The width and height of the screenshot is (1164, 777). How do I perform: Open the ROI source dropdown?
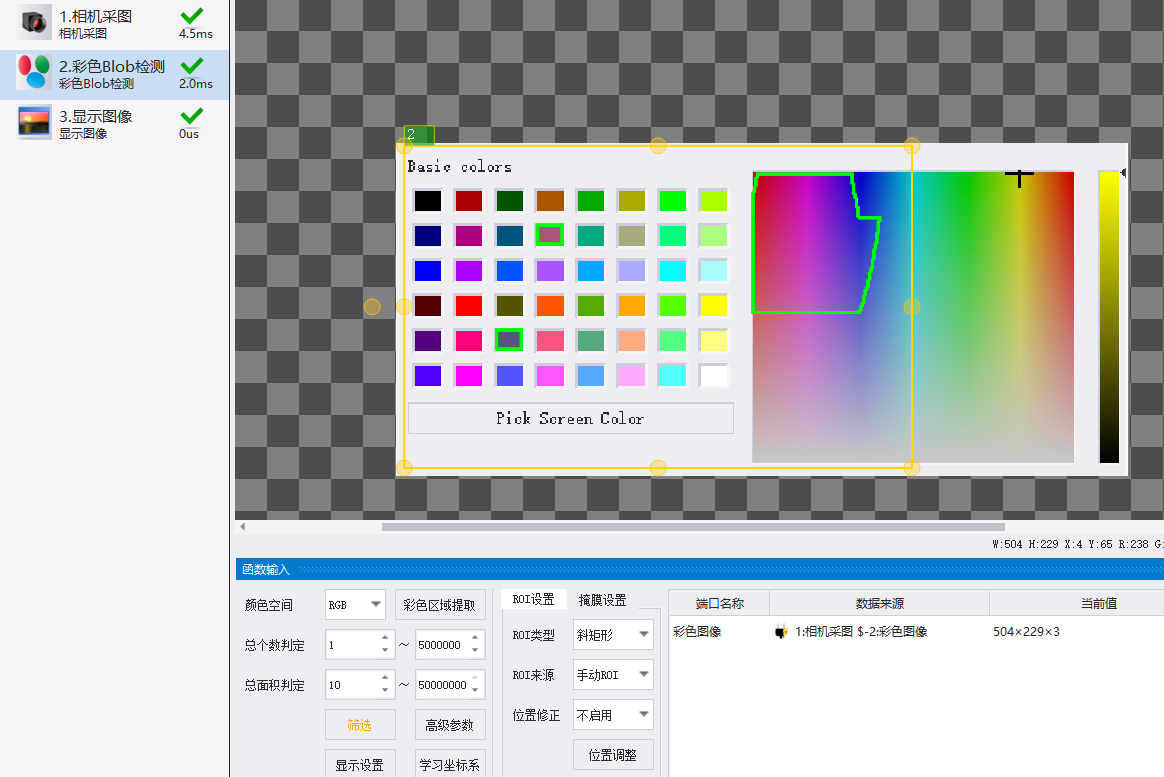(613, 675)
